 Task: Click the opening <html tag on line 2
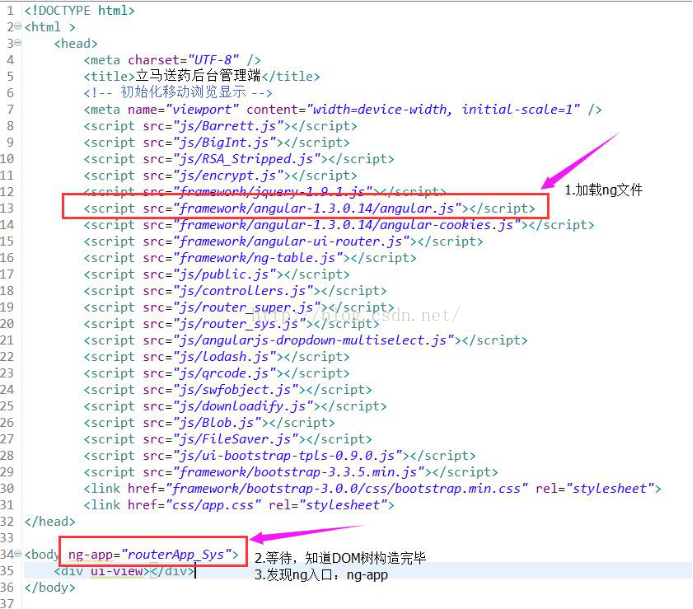point(42,27)
